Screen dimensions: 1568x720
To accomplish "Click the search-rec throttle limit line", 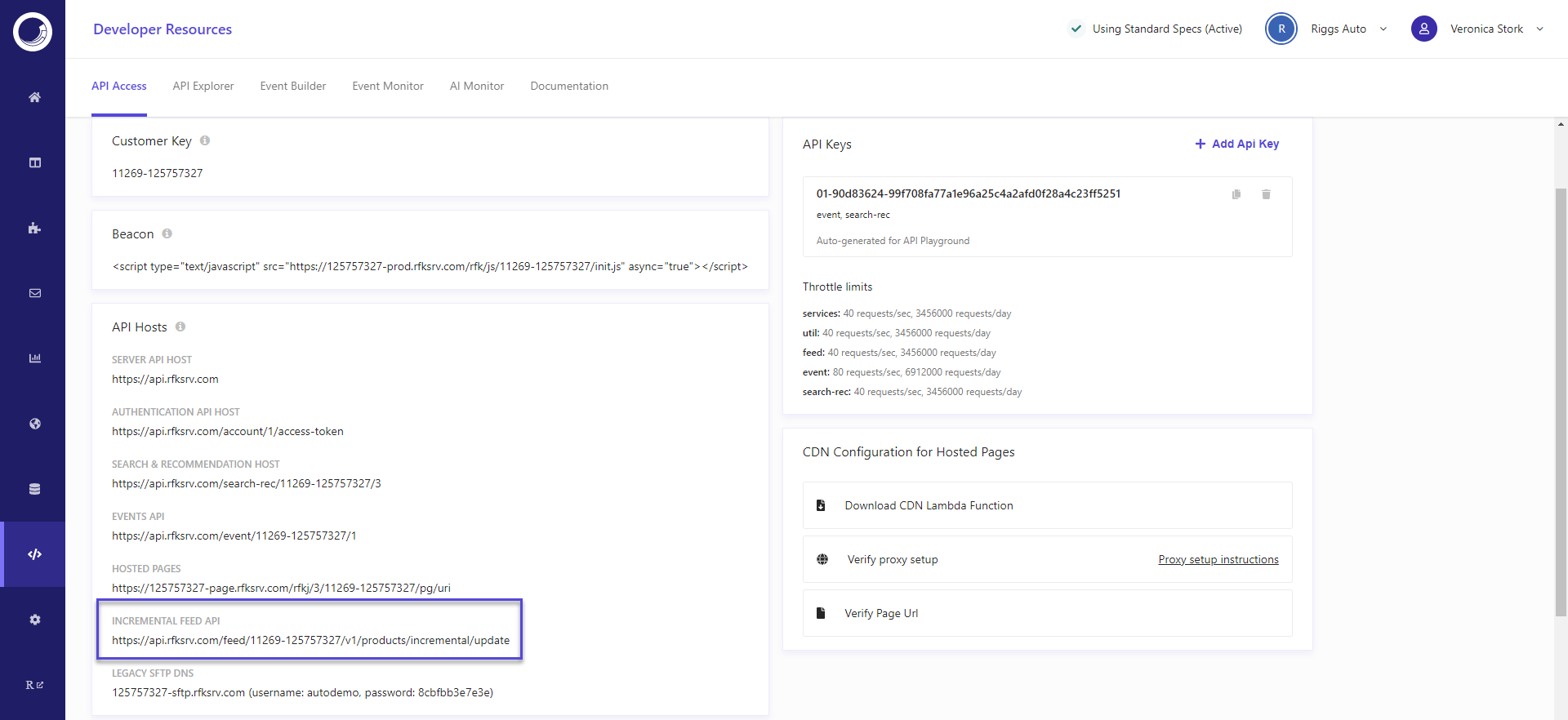I will pyautogui.click(x=912, y=392).
